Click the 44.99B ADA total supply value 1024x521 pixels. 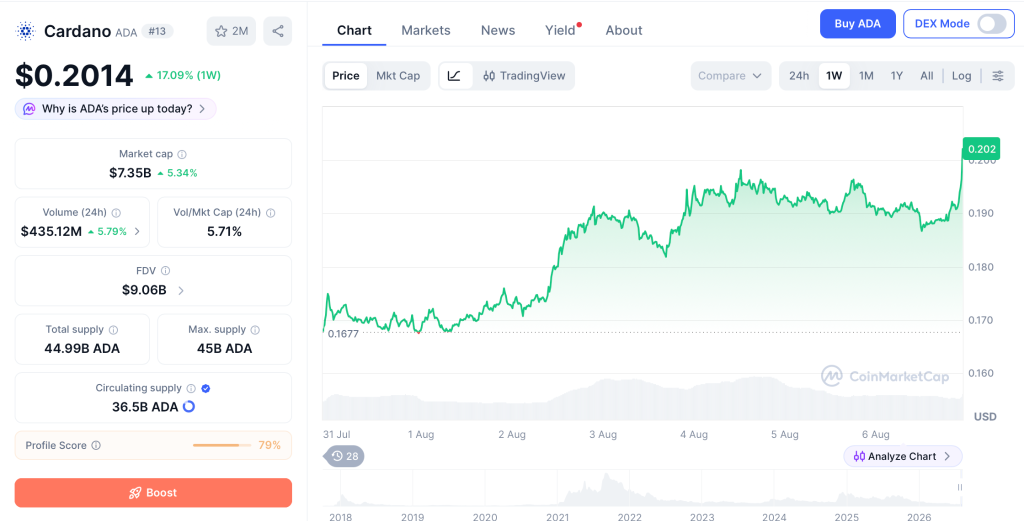click(82, 349)
